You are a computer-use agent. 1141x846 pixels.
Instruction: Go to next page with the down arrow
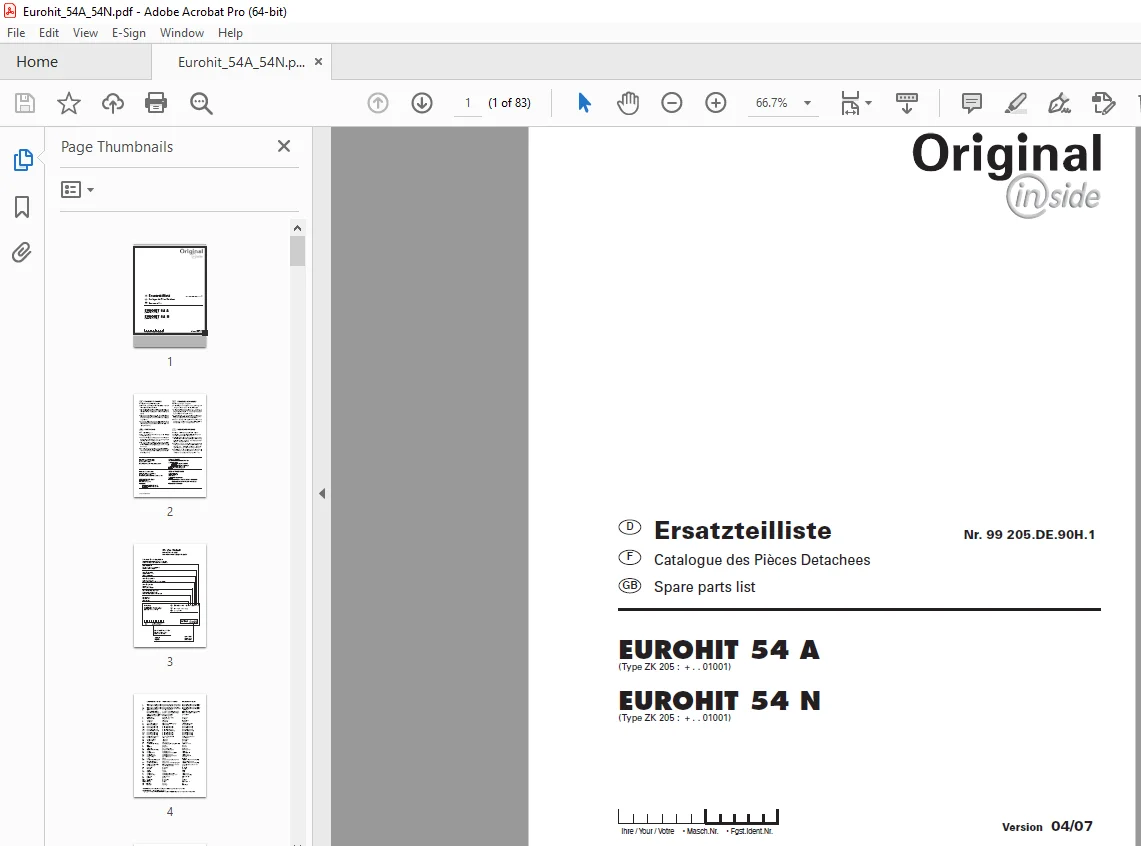tap(422, 103)
